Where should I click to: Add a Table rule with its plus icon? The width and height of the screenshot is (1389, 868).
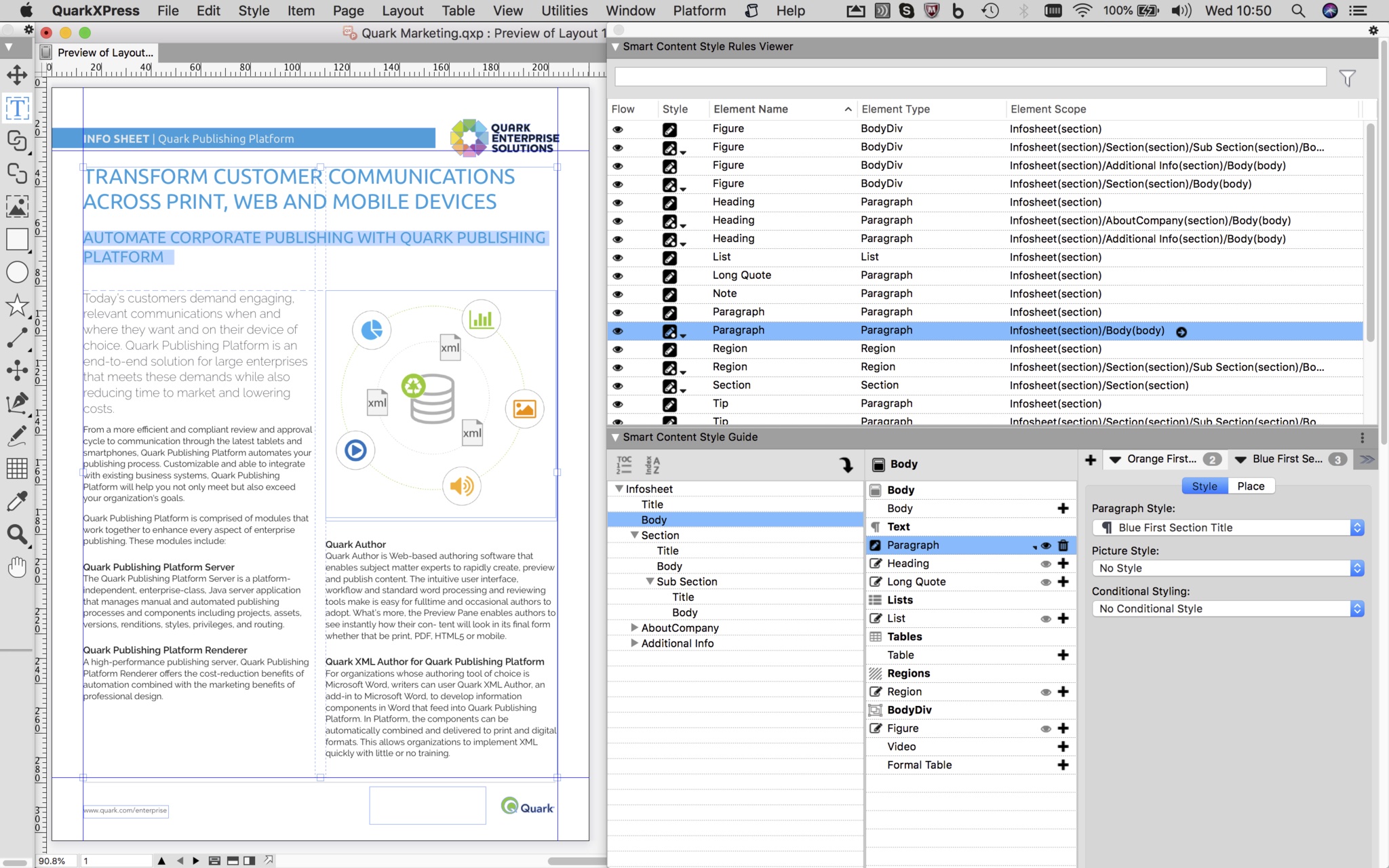pyautogui.click(x=1063, y=655)
